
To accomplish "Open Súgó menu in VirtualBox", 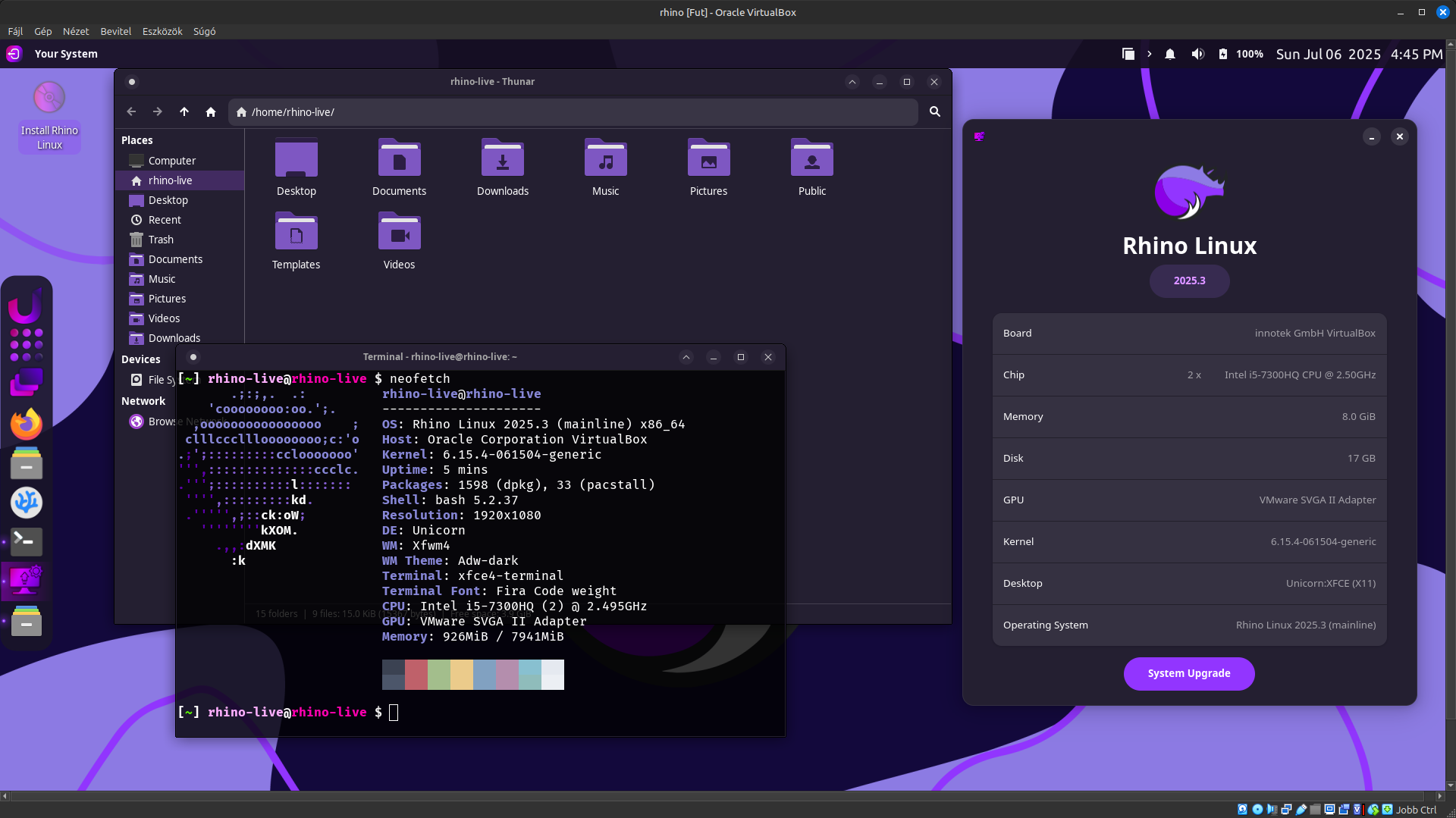I will pos(205,31).
